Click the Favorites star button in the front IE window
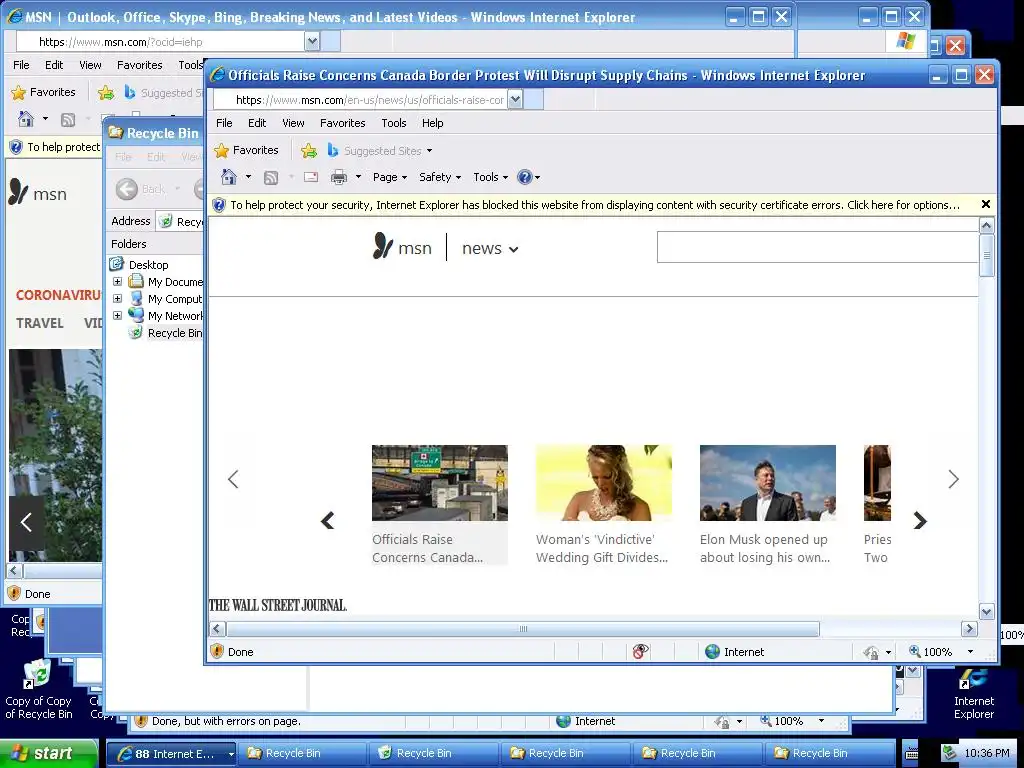 (246, 150)
